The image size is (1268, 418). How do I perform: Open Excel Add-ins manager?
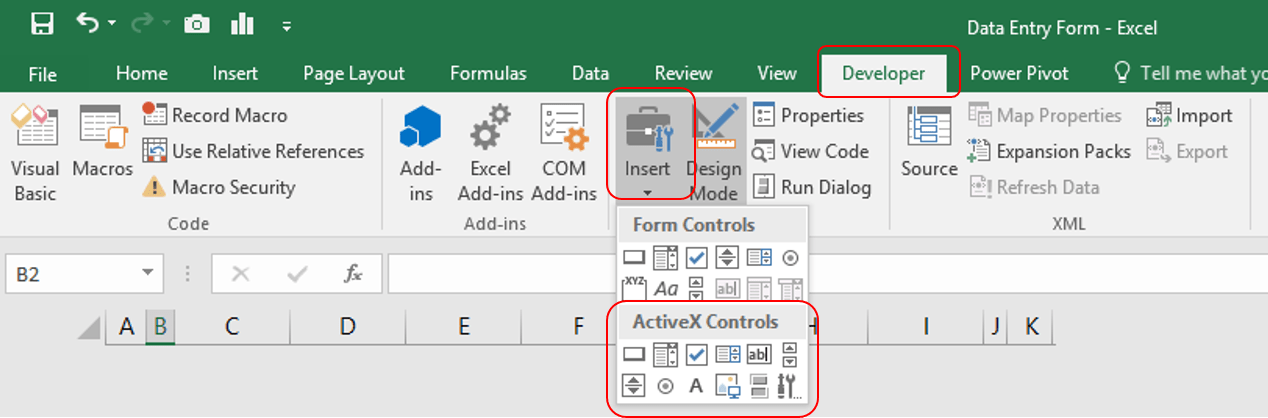tap(491, 152)
